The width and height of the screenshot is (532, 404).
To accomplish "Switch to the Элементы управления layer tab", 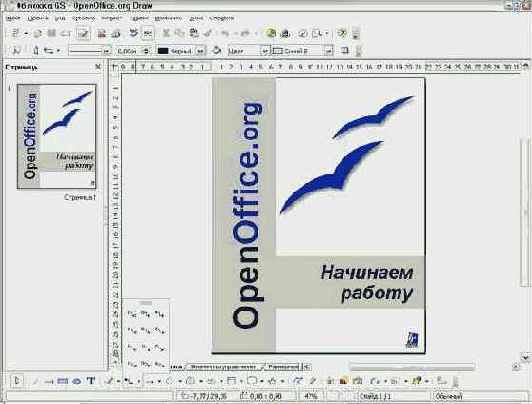I will [x=223, y=366].
